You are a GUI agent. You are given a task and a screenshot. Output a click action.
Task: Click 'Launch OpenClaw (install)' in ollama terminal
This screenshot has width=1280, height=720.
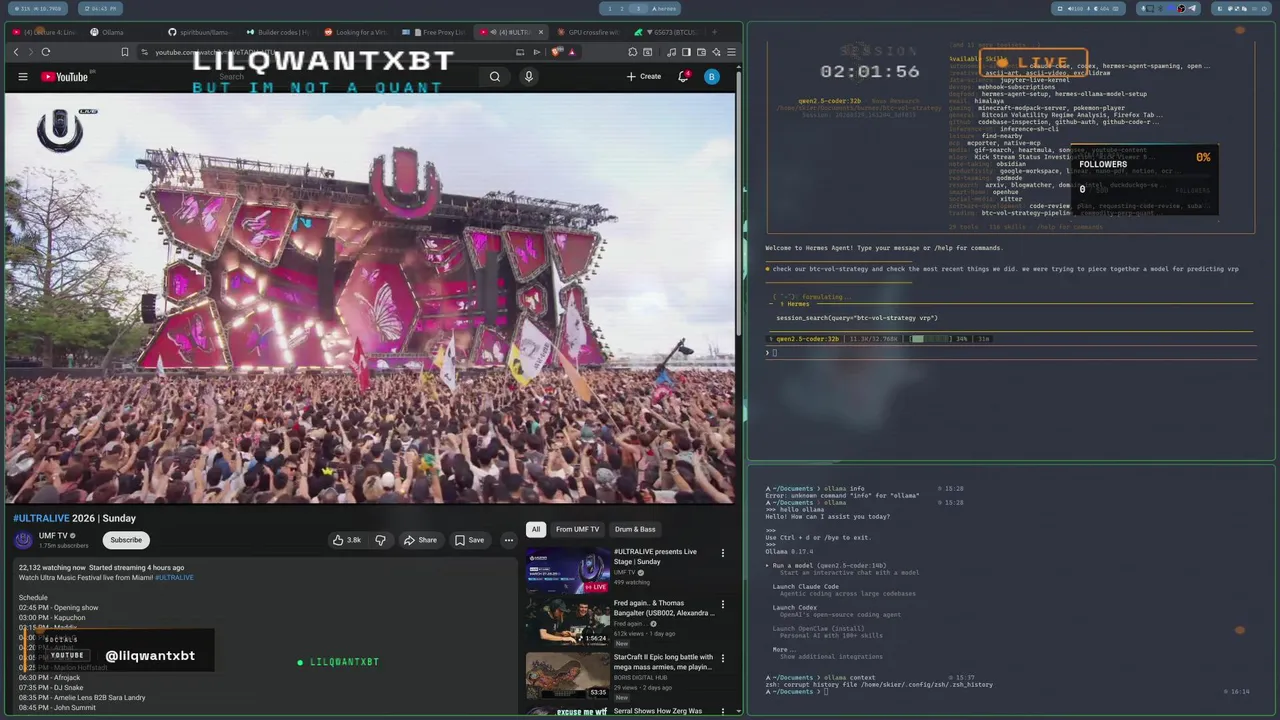[x=818, y=629]
